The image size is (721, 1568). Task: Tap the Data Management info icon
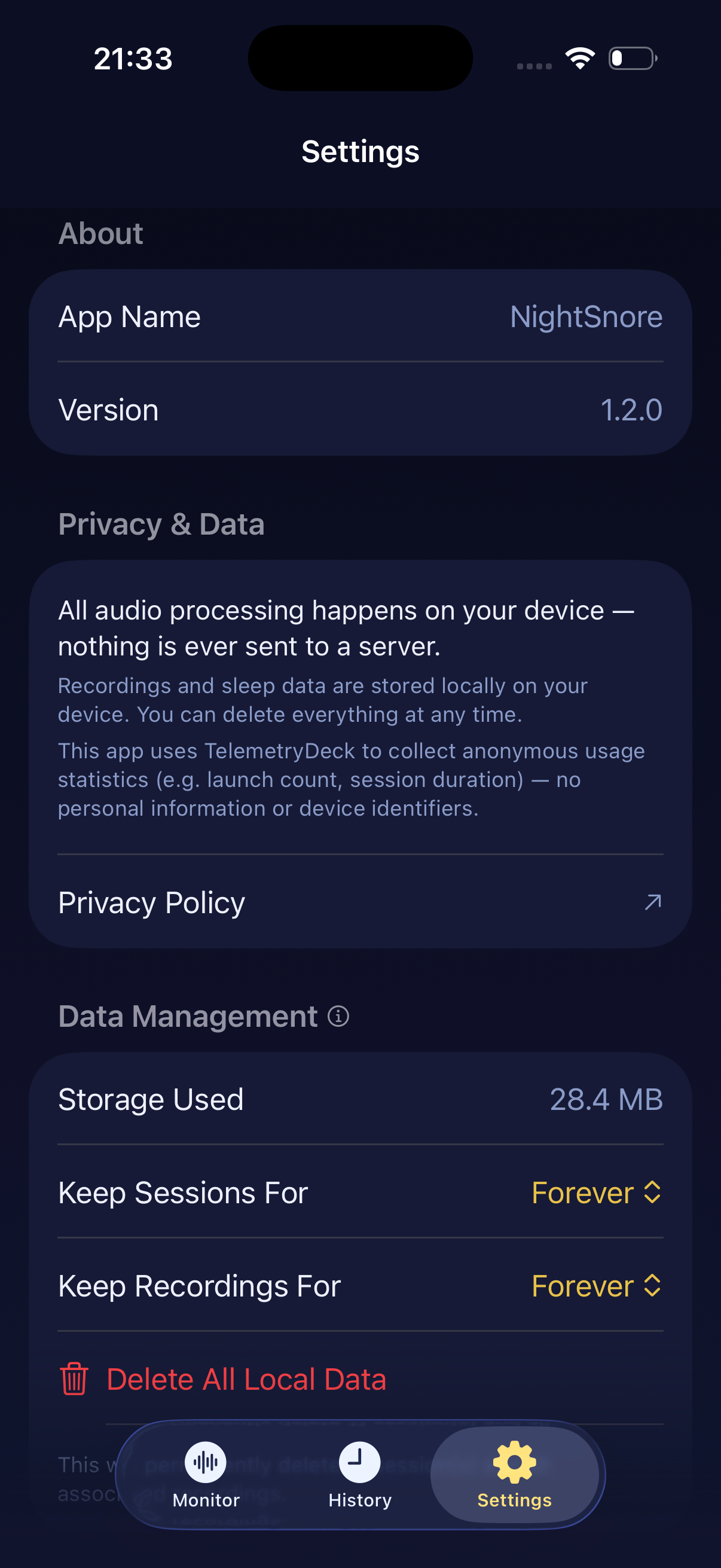pos(338,1016)
